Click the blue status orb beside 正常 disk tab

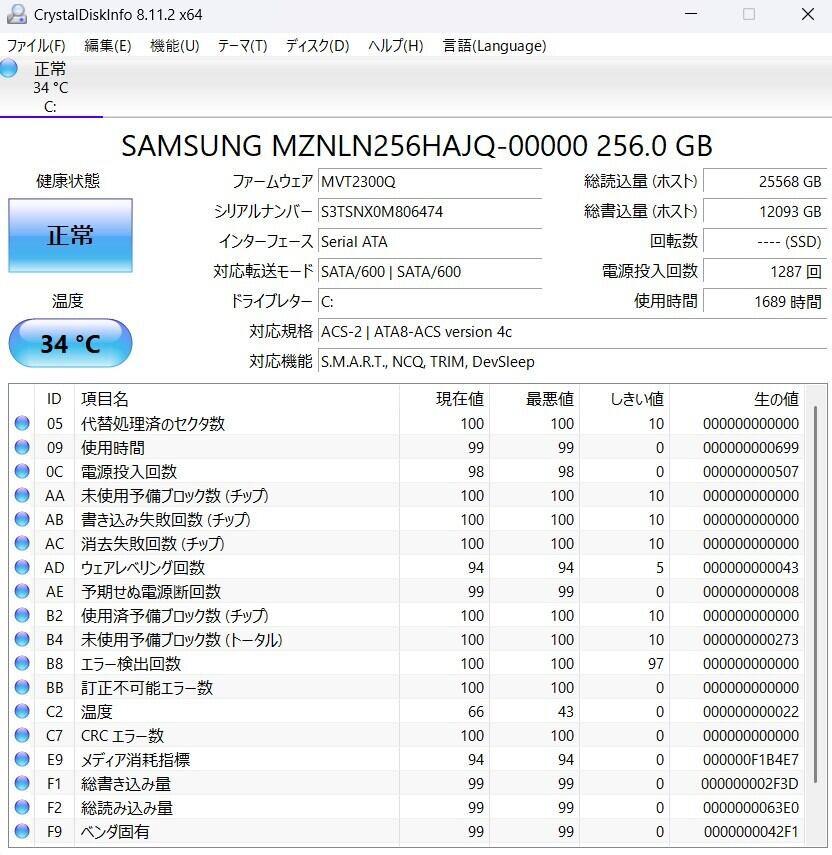(9, 69)
